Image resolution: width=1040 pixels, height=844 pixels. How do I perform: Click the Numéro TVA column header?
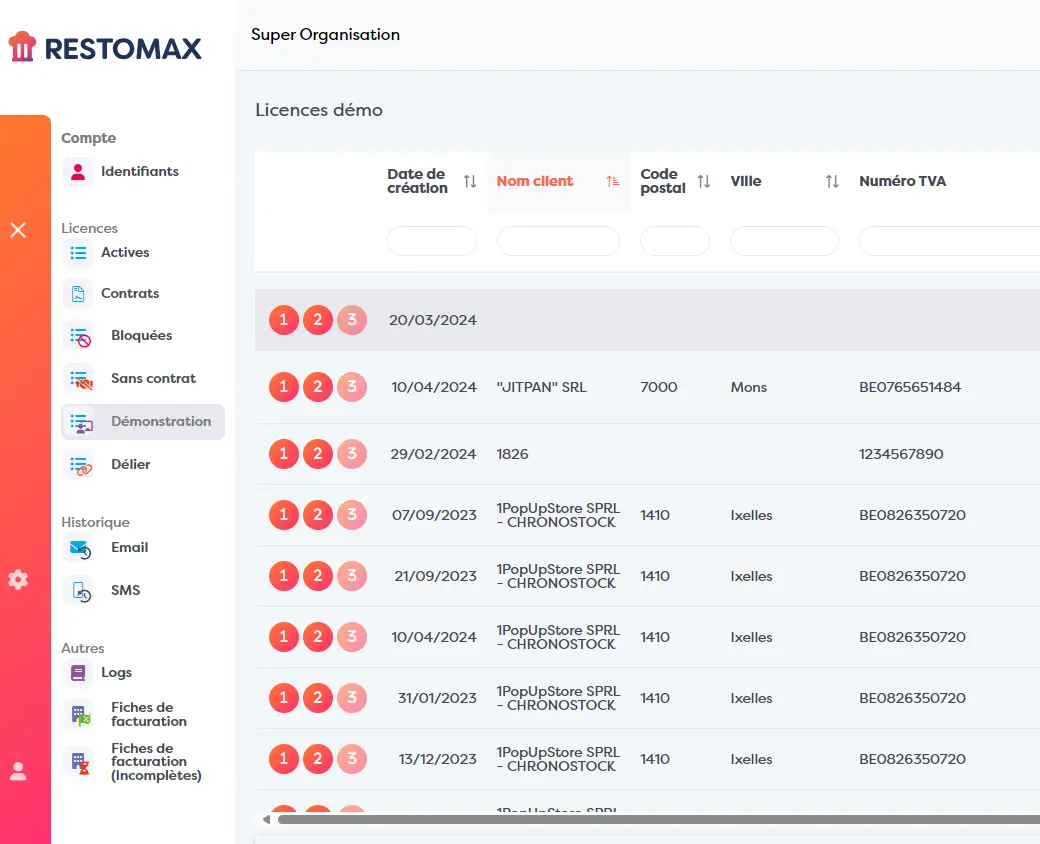(903, 181)
